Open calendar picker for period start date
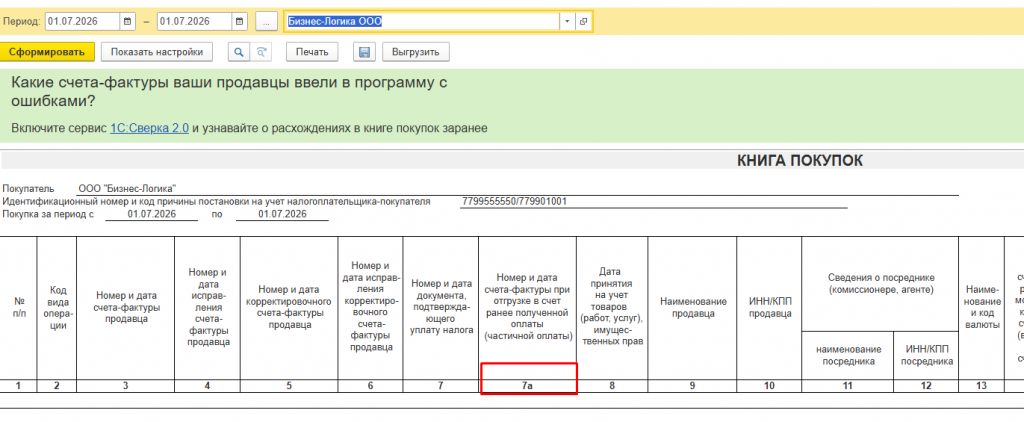Screen dimensions: 1024x422 [127, 22]
